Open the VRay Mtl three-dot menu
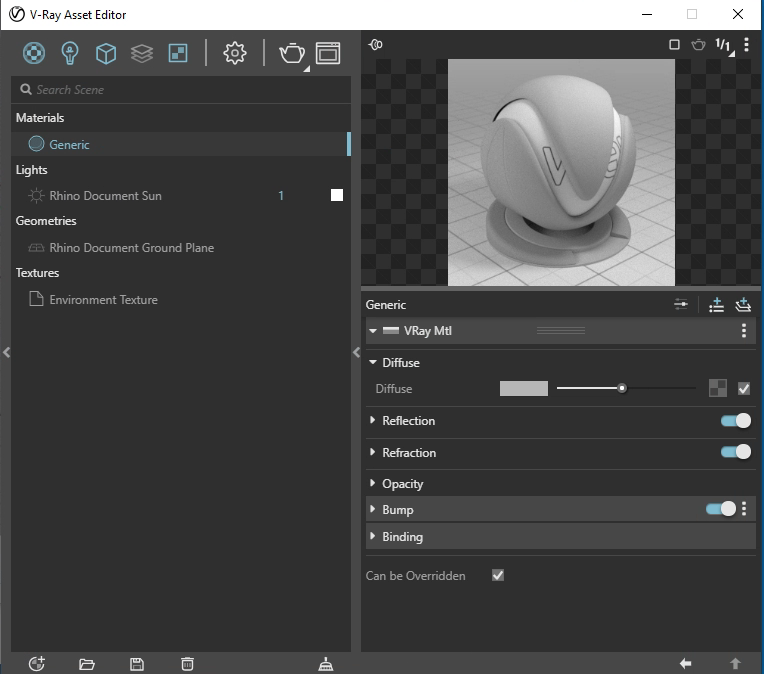764x674 pixels. point(744,330)
